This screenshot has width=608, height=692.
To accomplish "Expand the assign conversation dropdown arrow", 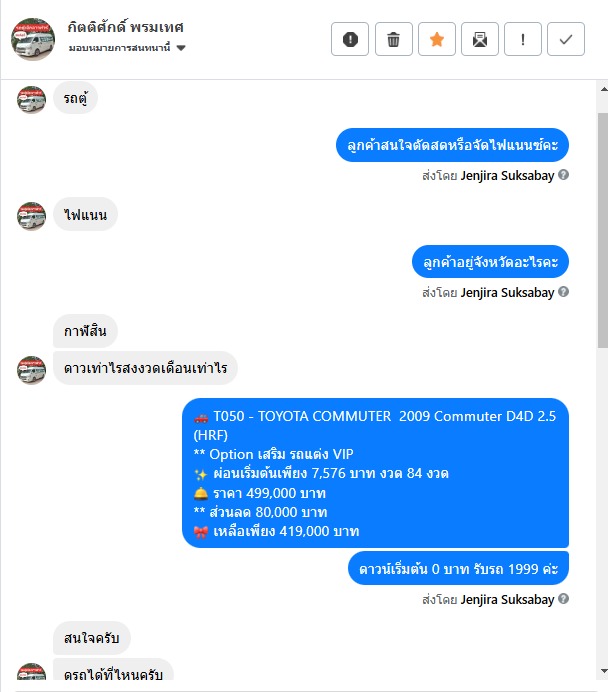I will point(181,48).
